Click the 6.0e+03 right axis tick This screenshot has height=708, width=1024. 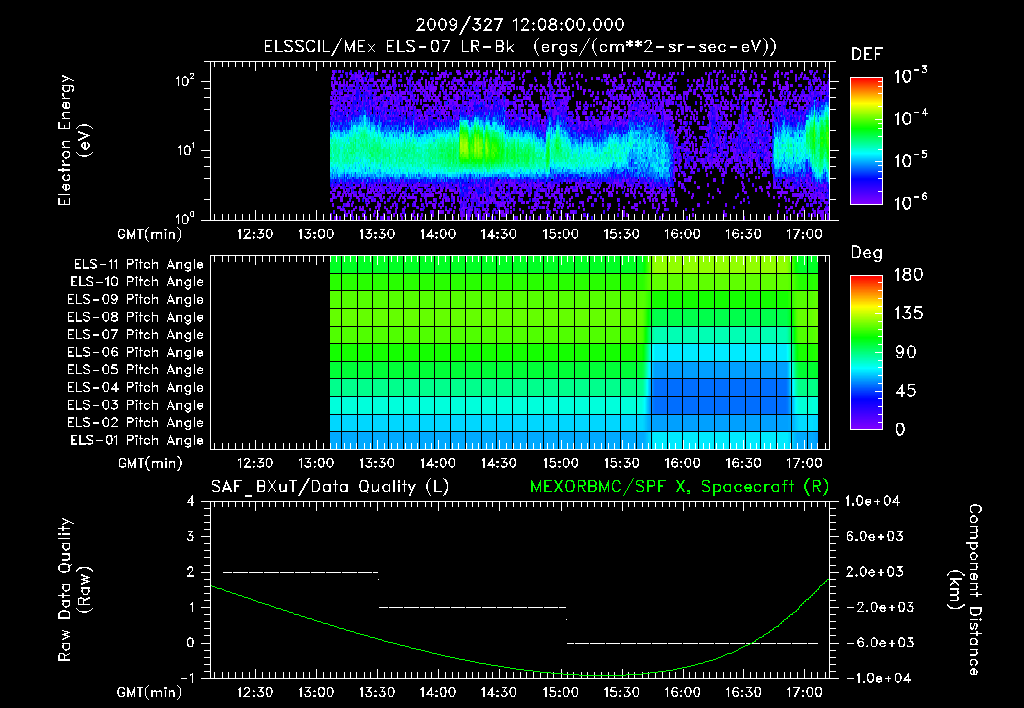point(875,537)
